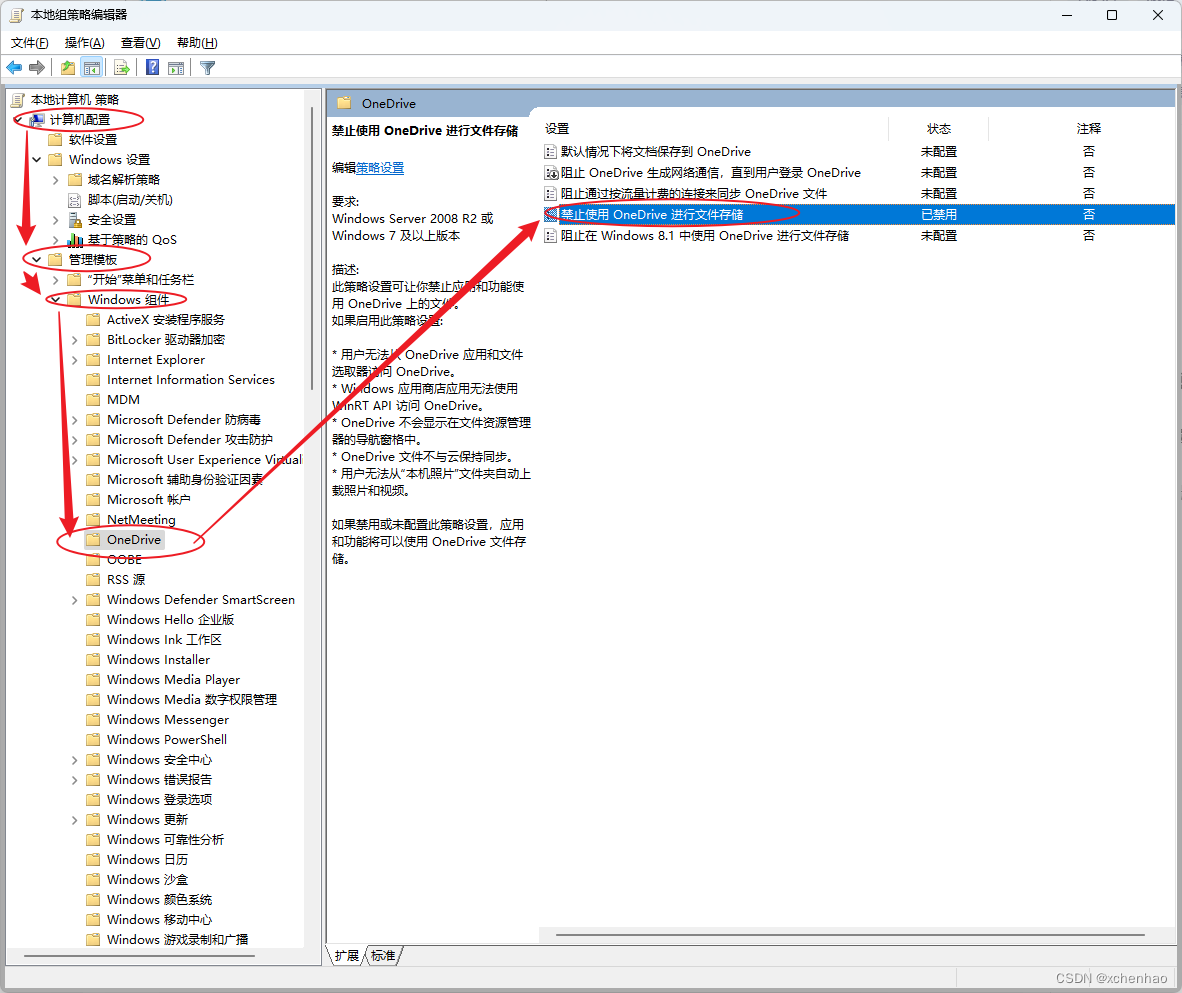Switch to the 扩展 tab
Screen dimensions: 1182x993
click(x=347, y=955)
